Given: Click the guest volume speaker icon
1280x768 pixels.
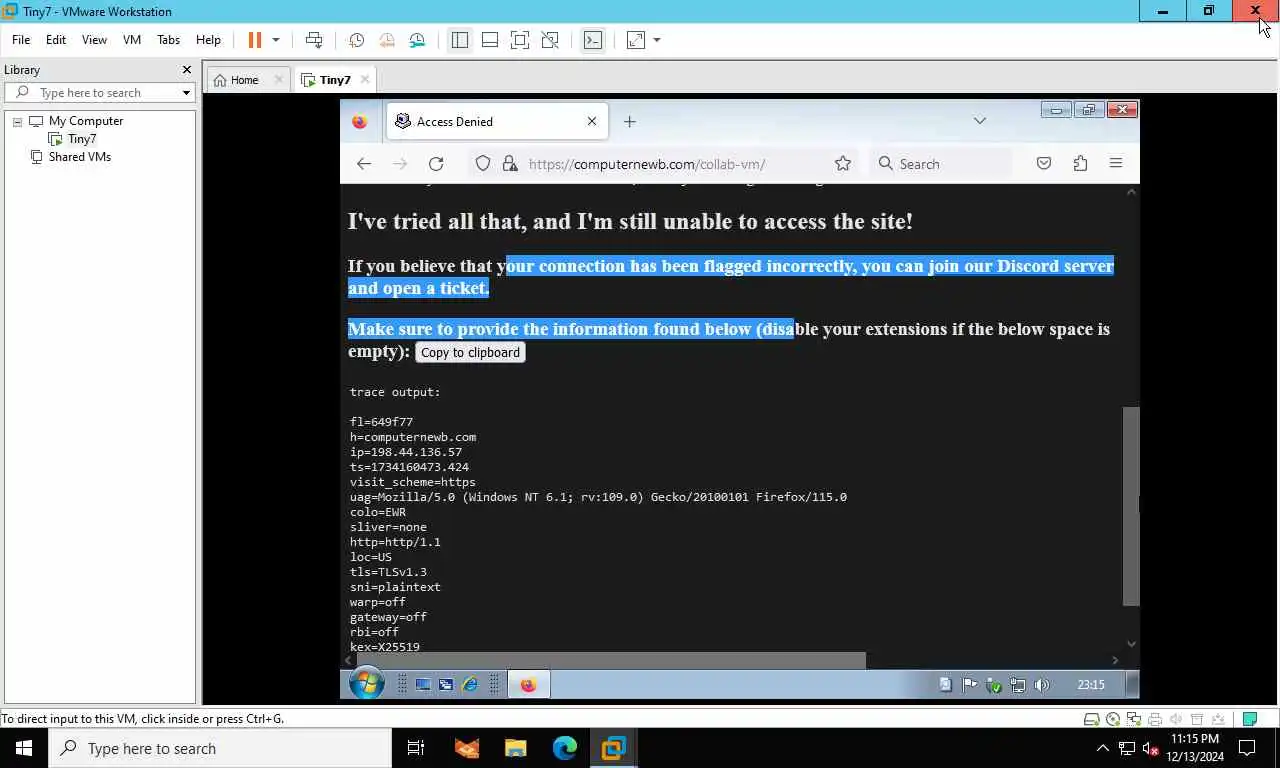Looking at the screenshot, I should [x=1042, y=685].
